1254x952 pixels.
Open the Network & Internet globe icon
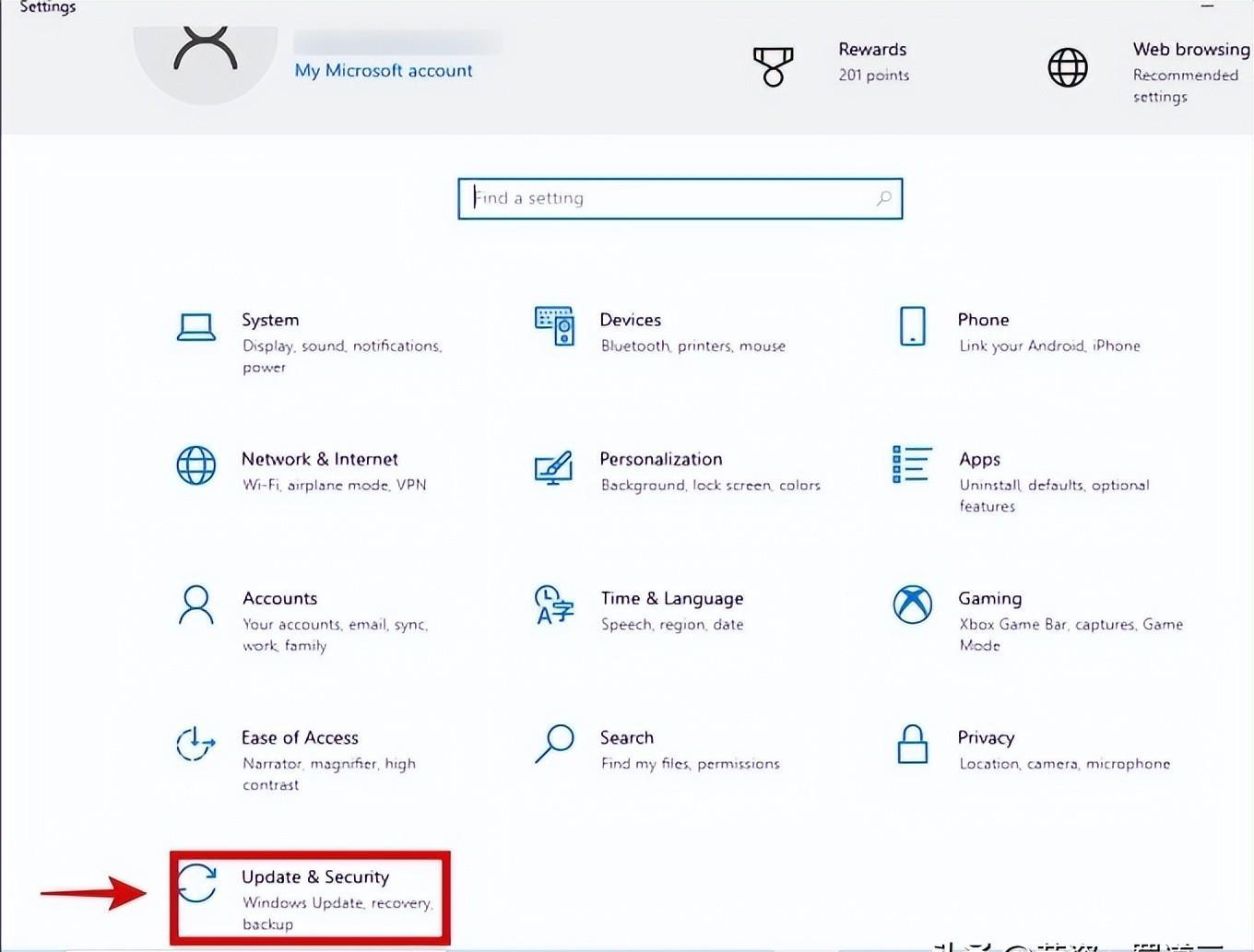pyautogui.click(x=196, y=465)
